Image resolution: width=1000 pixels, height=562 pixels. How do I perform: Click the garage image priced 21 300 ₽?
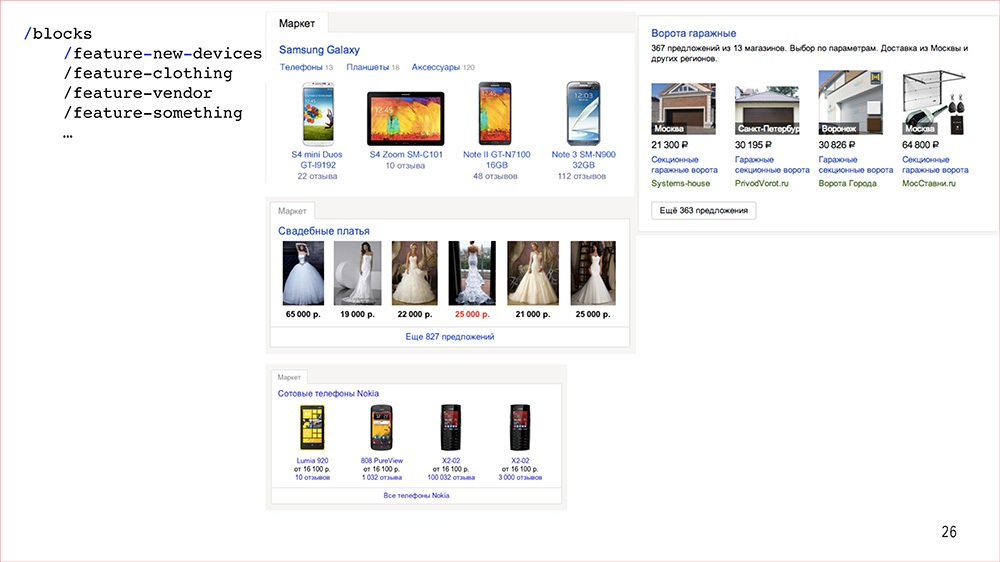click(683, 108)
